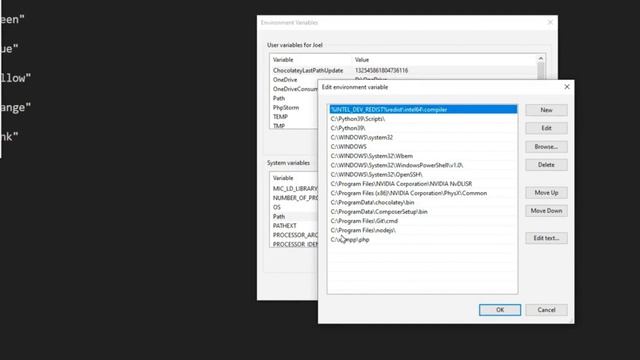Screen dimensions: 640x360
Task: Select the C:\WINDOWS\system32 entry
Action: (423, 138)
